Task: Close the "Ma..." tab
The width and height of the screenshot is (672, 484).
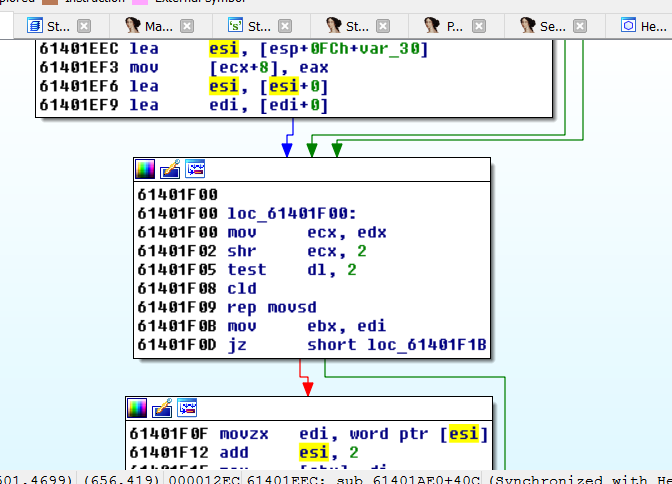Action: point(187,27)
